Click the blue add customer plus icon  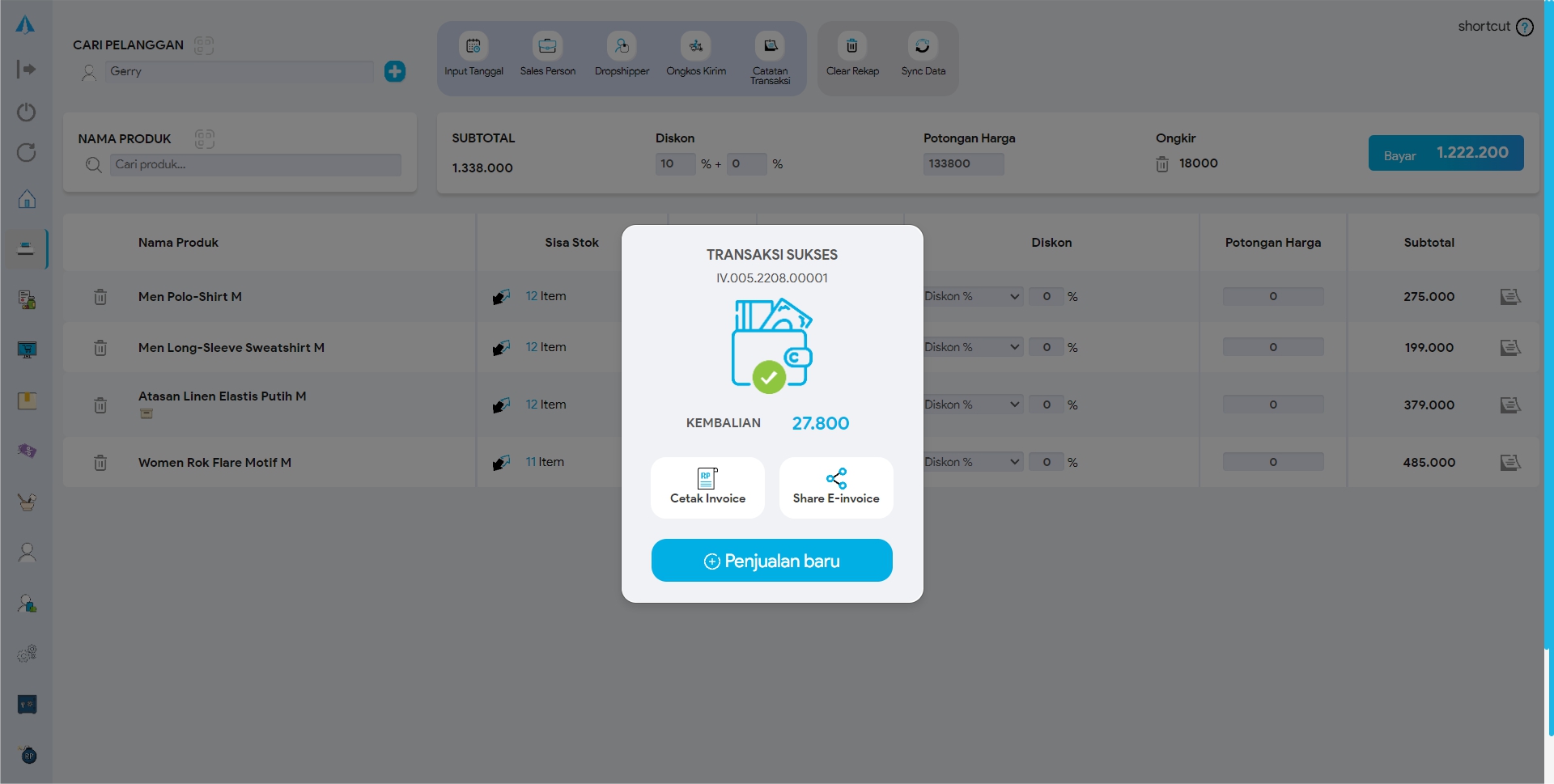tap(395, 71)
